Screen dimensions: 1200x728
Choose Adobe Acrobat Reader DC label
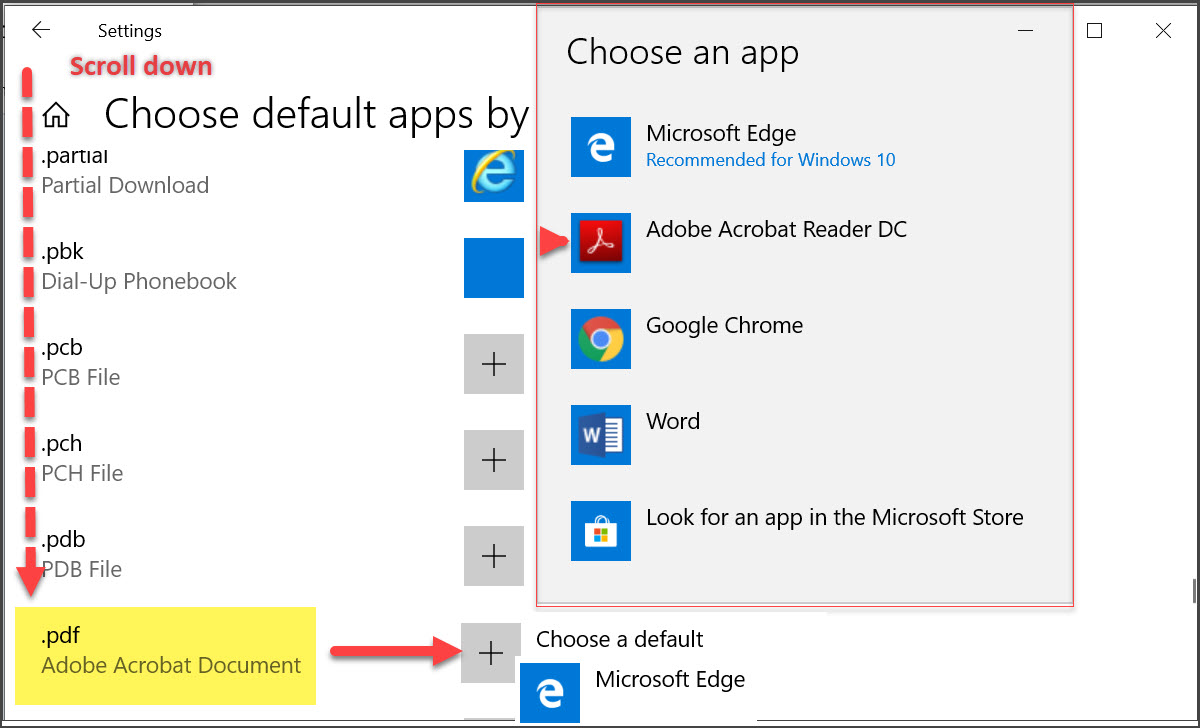[x=777, y=230]
